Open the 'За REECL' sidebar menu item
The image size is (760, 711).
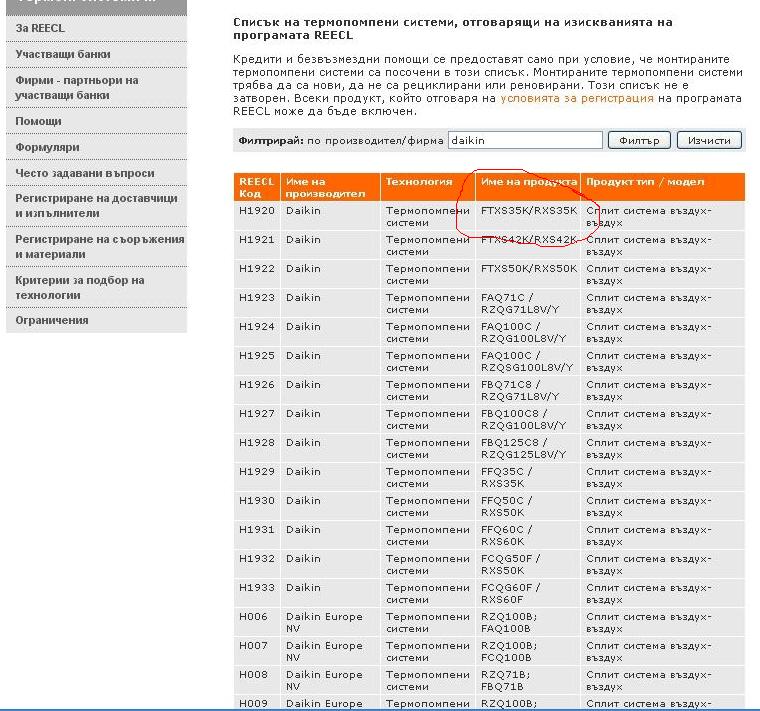(40, 28)
